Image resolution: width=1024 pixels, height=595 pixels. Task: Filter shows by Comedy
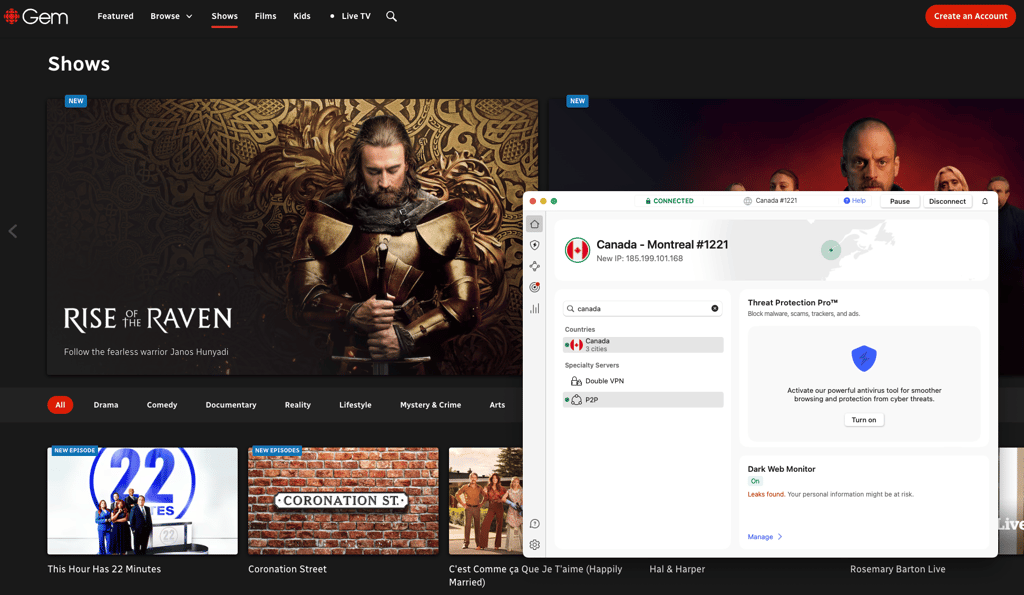[x=162, y=405]
